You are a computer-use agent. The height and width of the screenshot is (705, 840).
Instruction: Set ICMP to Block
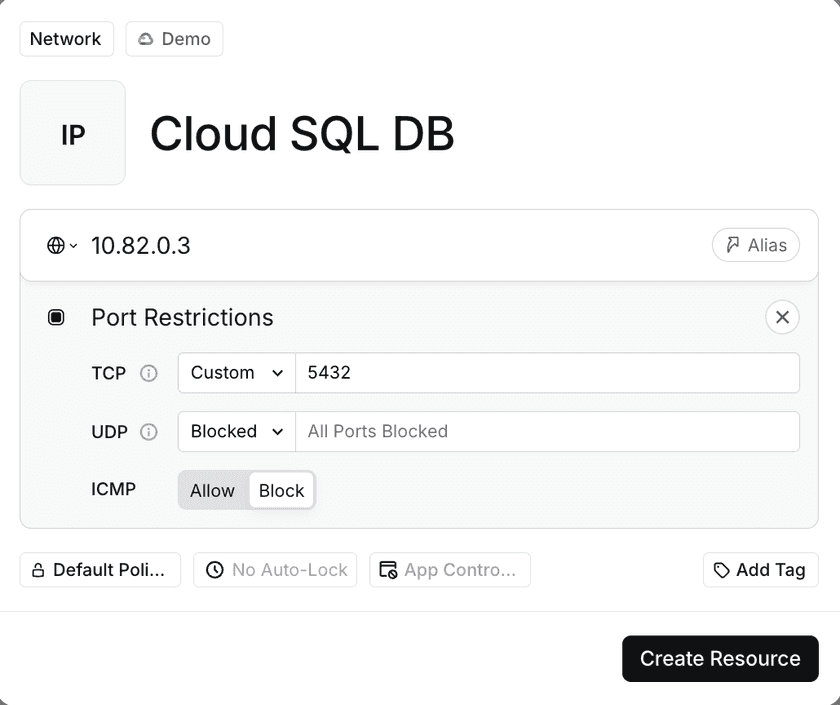(x=281, y=490)
